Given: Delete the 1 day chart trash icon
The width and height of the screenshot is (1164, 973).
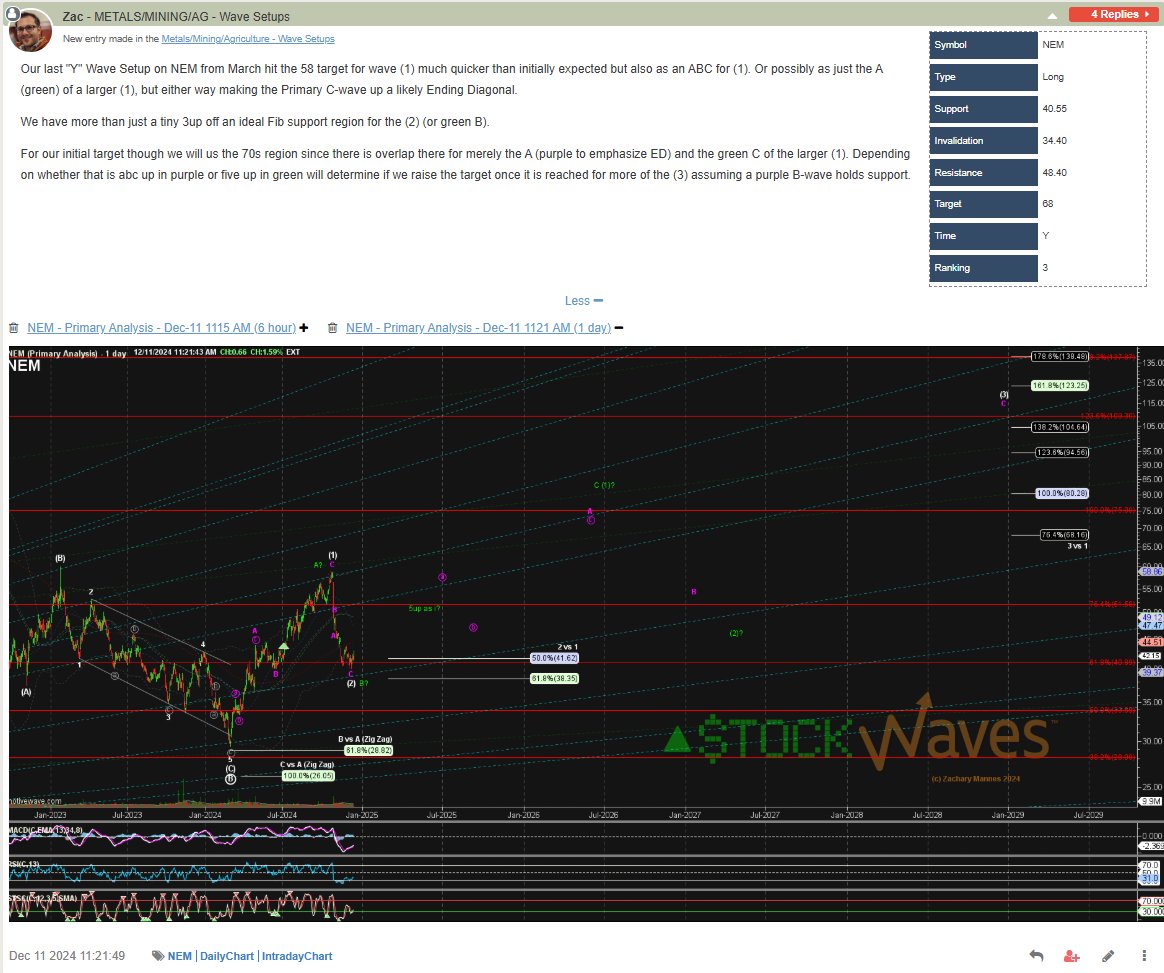Looking at the screenshot, I should click(333, 328).
